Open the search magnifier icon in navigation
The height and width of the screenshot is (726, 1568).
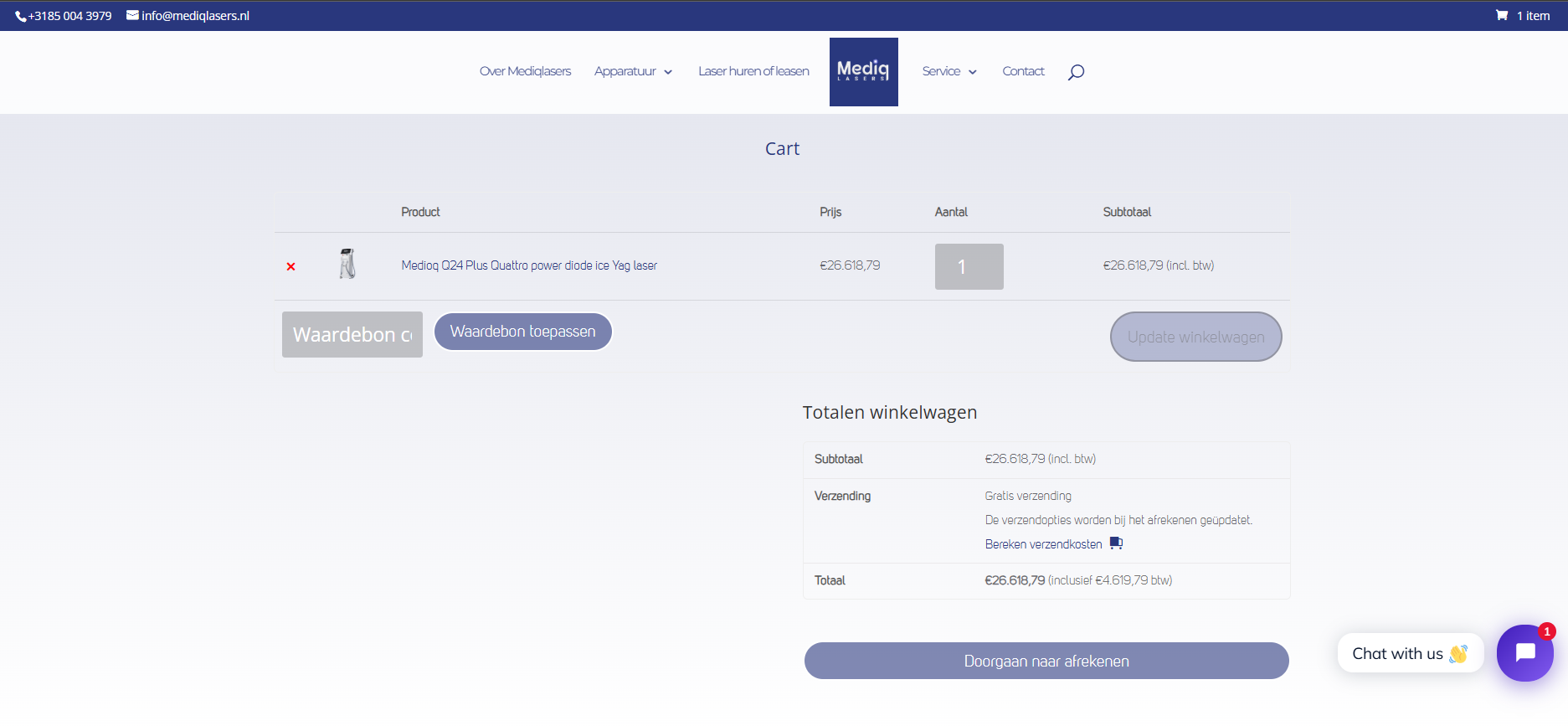pos(1076,72)
